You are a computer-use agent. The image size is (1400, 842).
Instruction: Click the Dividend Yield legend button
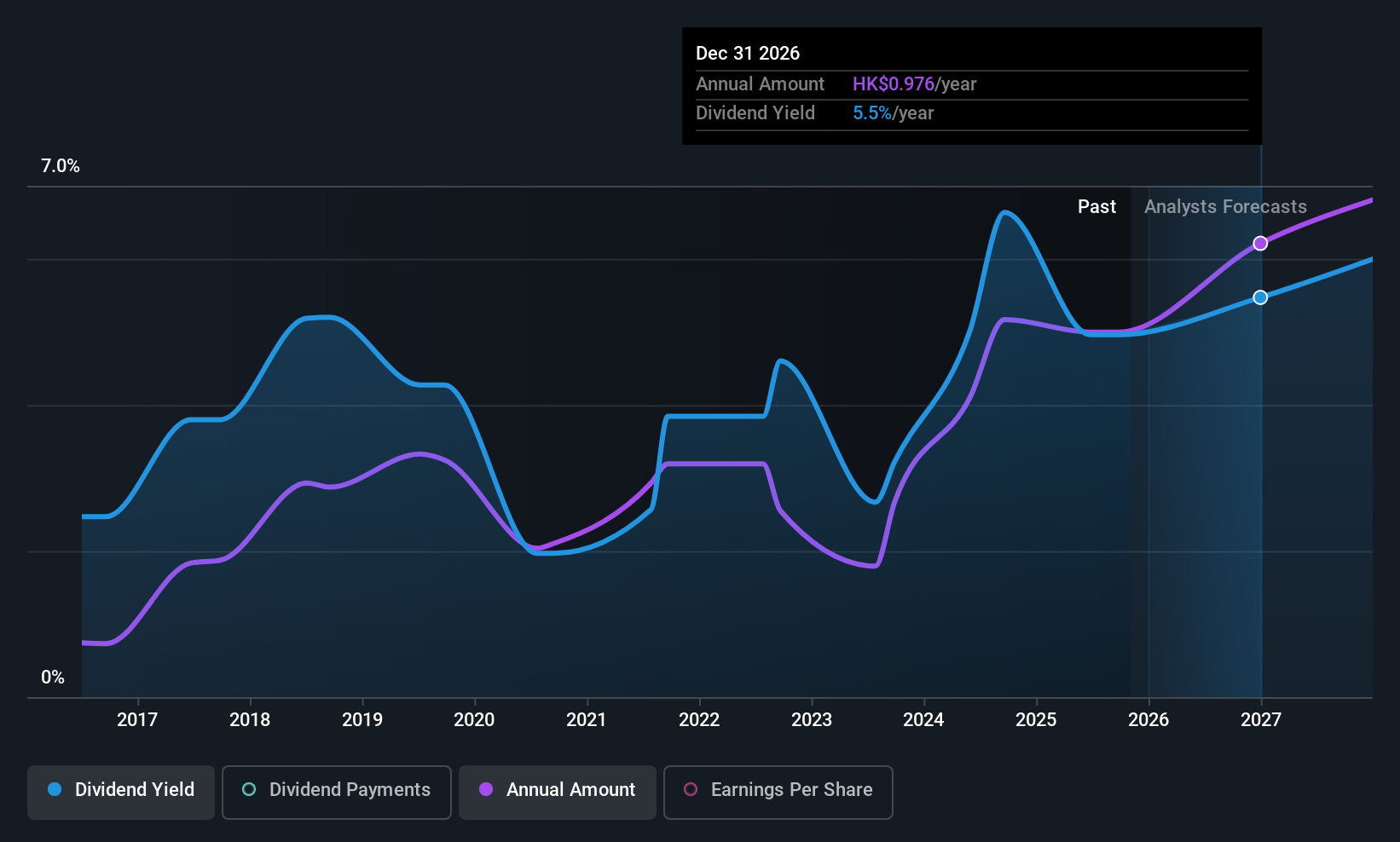pos(120,790)
